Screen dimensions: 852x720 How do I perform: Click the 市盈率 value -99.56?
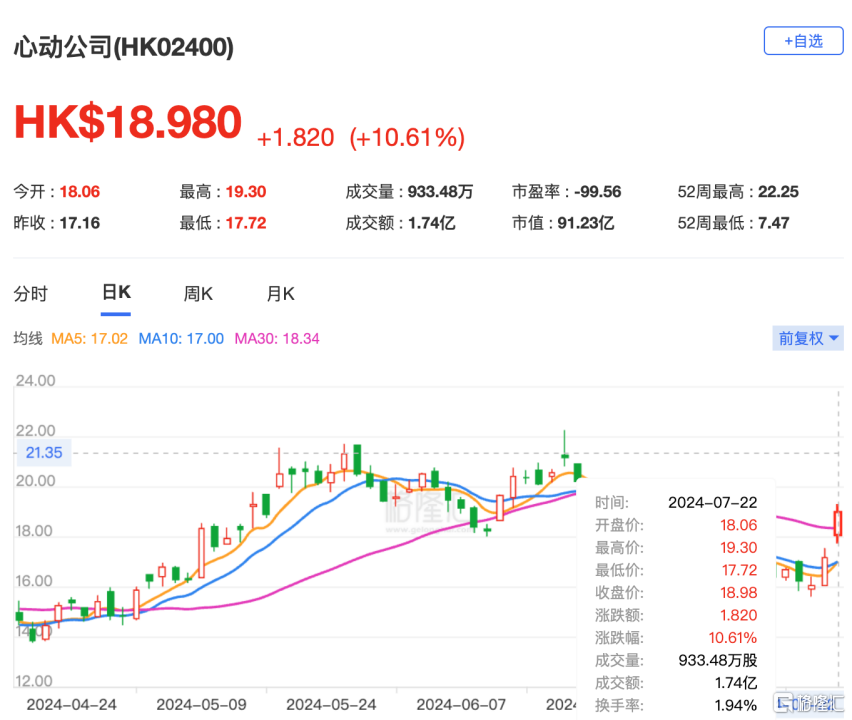pos(598,192)
